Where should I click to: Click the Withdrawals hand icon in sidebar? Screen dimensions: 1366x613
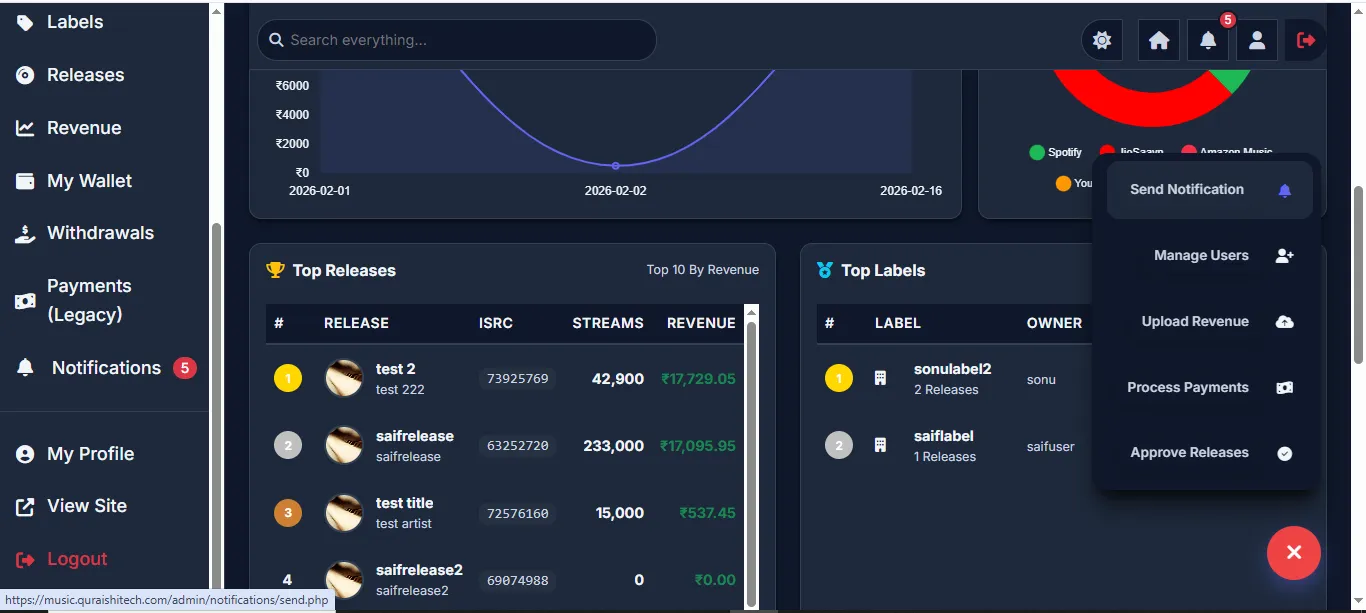point(25,233)
